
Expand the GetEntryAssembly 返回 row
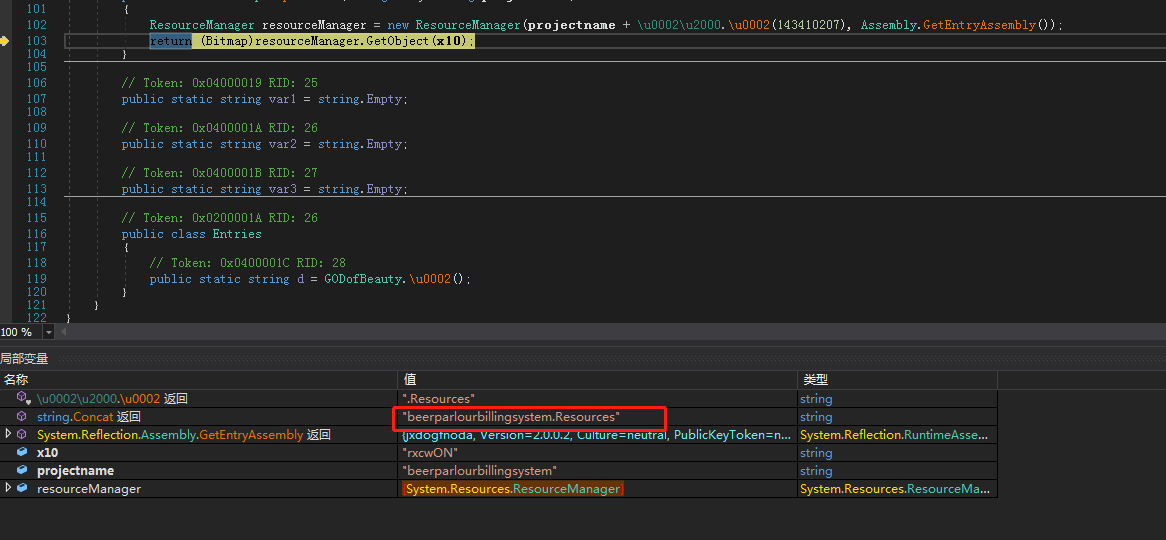point(8,434)
